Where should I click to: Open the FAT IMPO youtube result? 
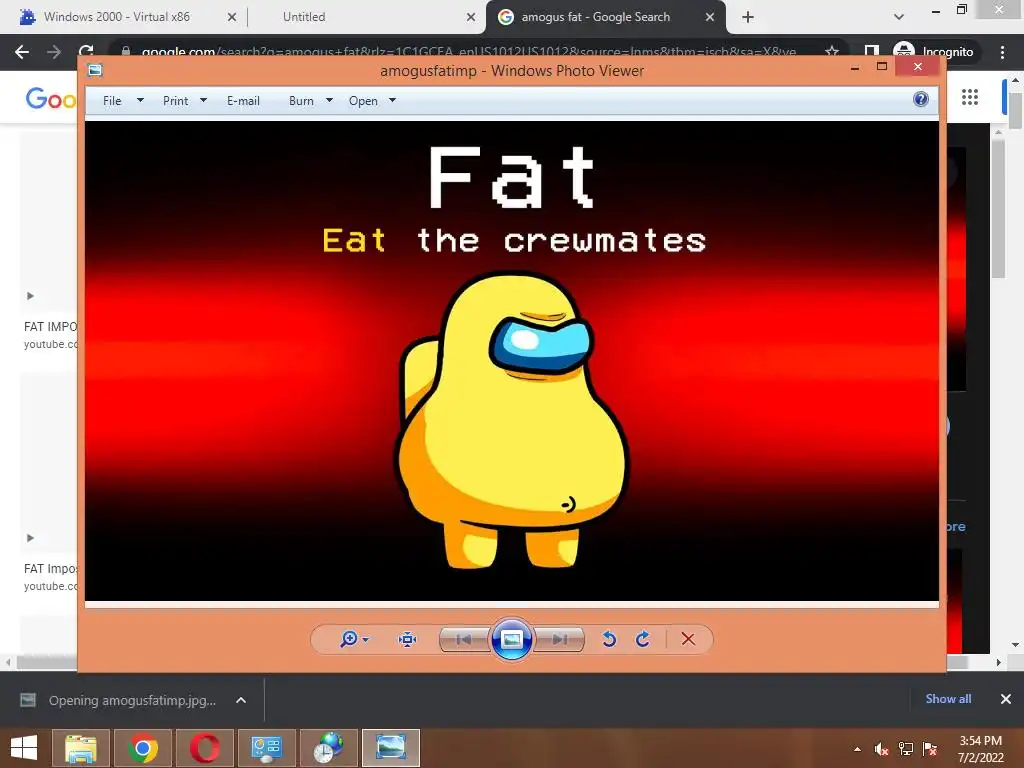[x=50, y=334]
